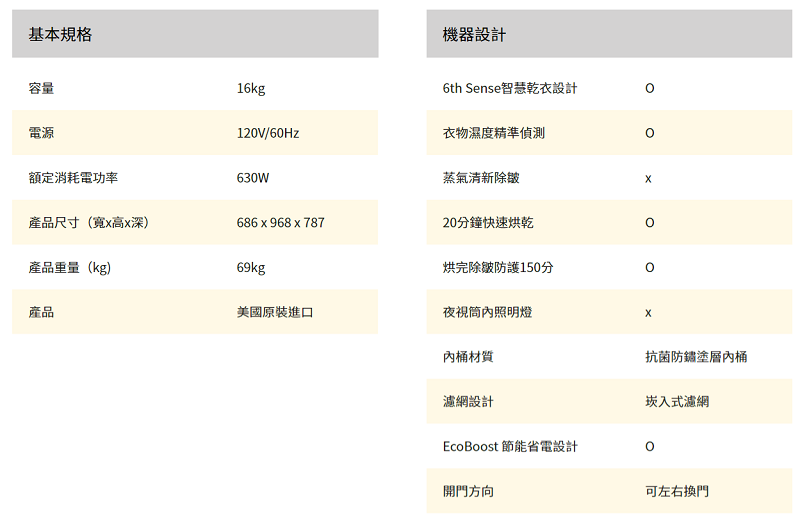Click the 機器設計 section header
The image size is (800, 525).
click(474, 35)
